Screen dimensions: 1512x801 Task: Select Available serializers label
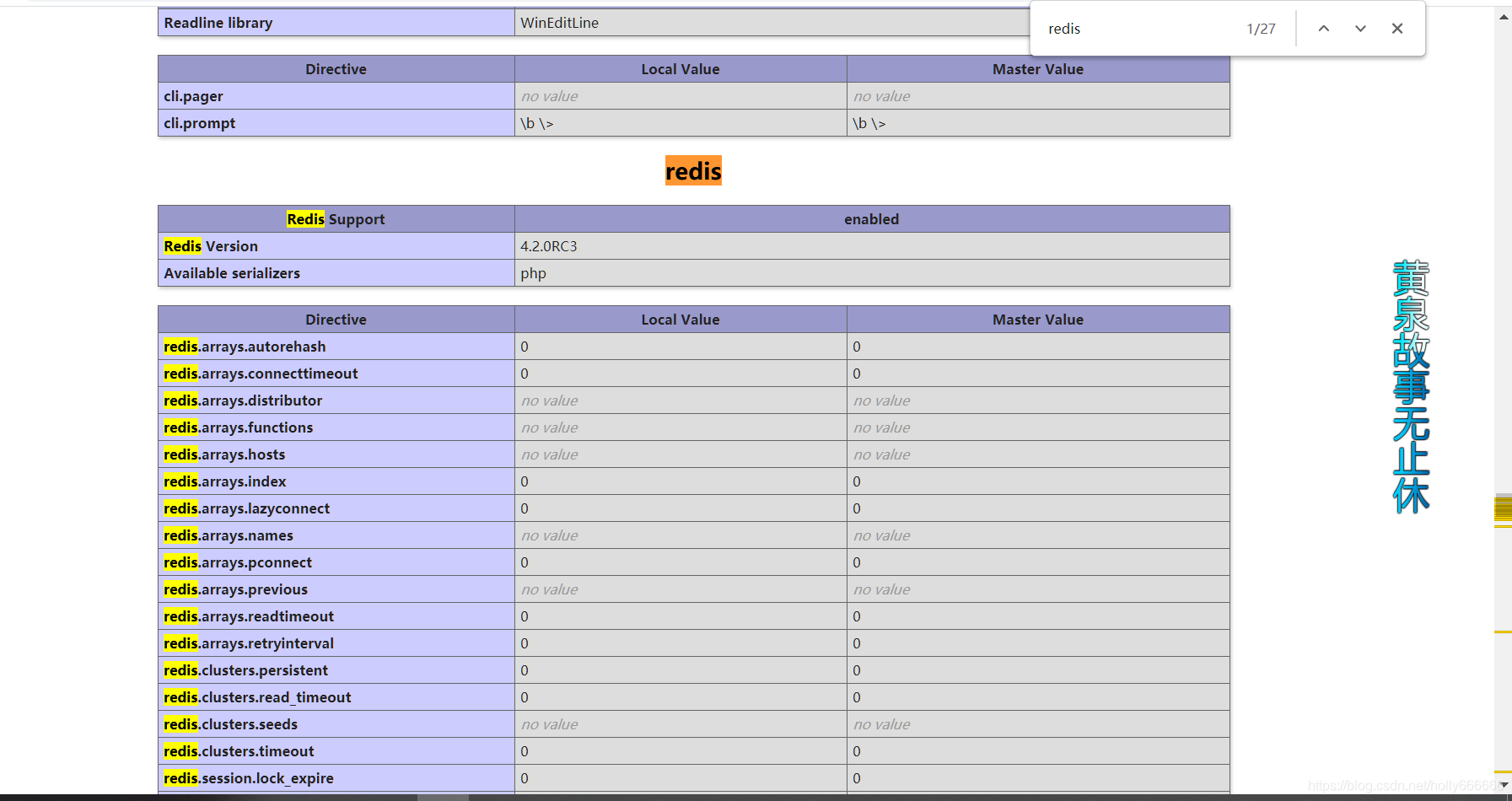(x=232, y=273)
